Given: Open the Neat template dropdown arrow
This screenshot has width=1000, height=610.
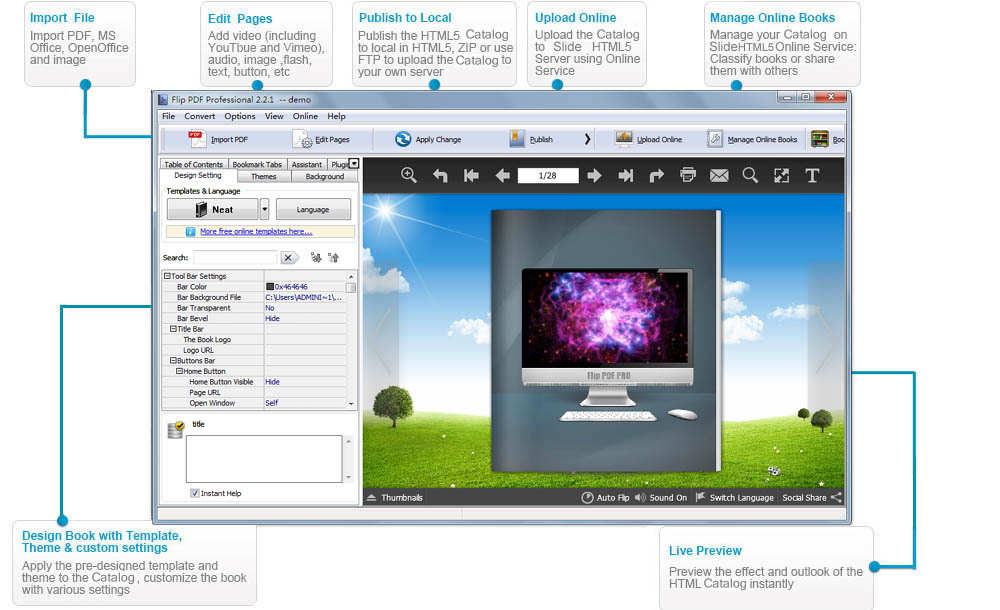Looking at the screenshot, I should 264,209.
